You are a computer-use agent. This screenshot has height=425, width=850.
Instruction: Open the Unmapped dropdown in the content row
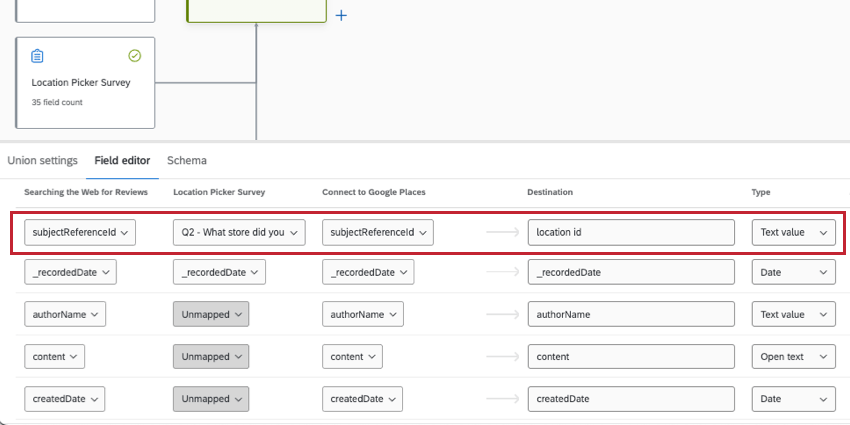tap(210, 355)
